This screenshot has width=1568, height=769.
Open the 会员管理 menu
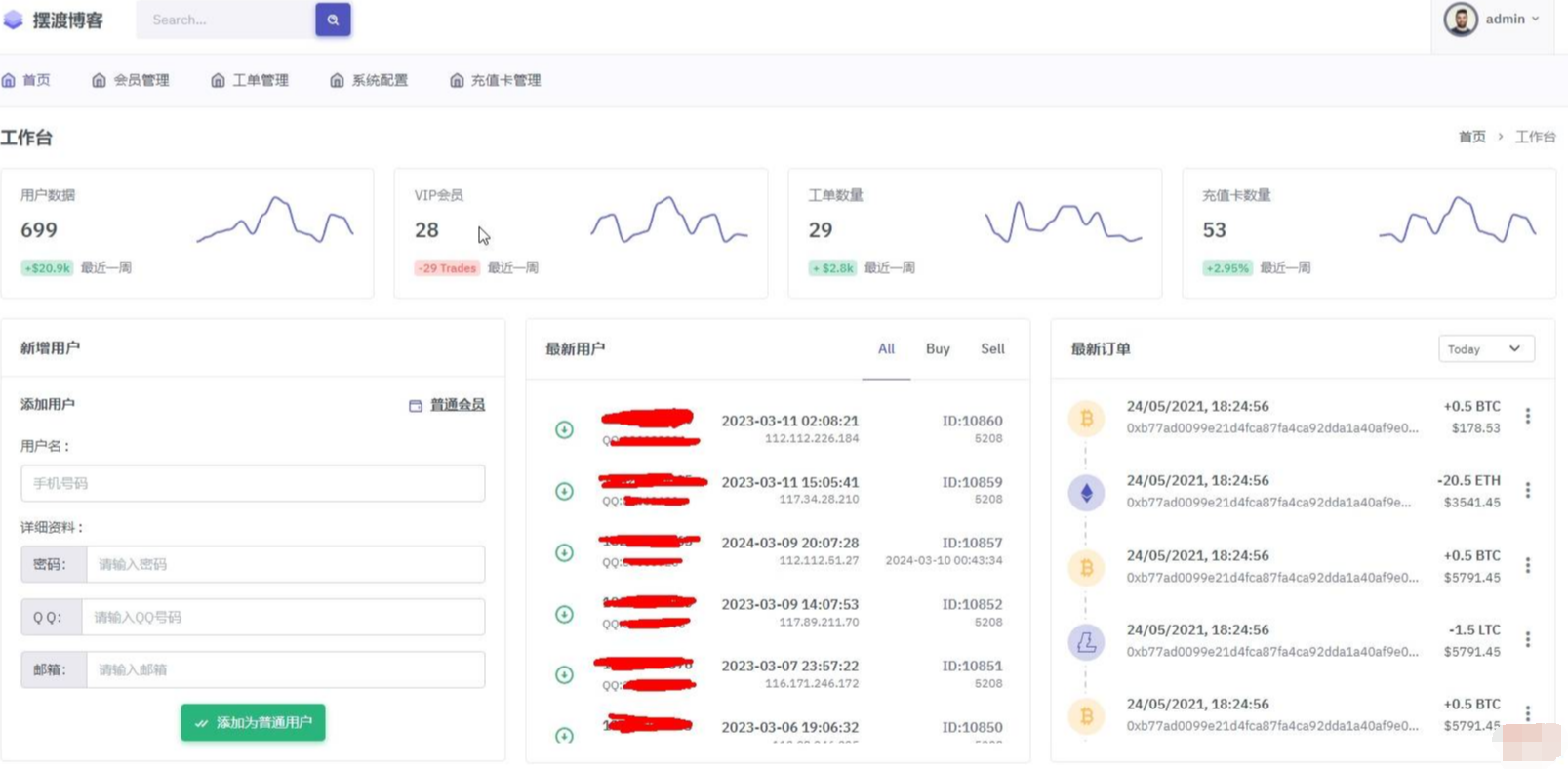pyautogui.click(x=131, y=80)
